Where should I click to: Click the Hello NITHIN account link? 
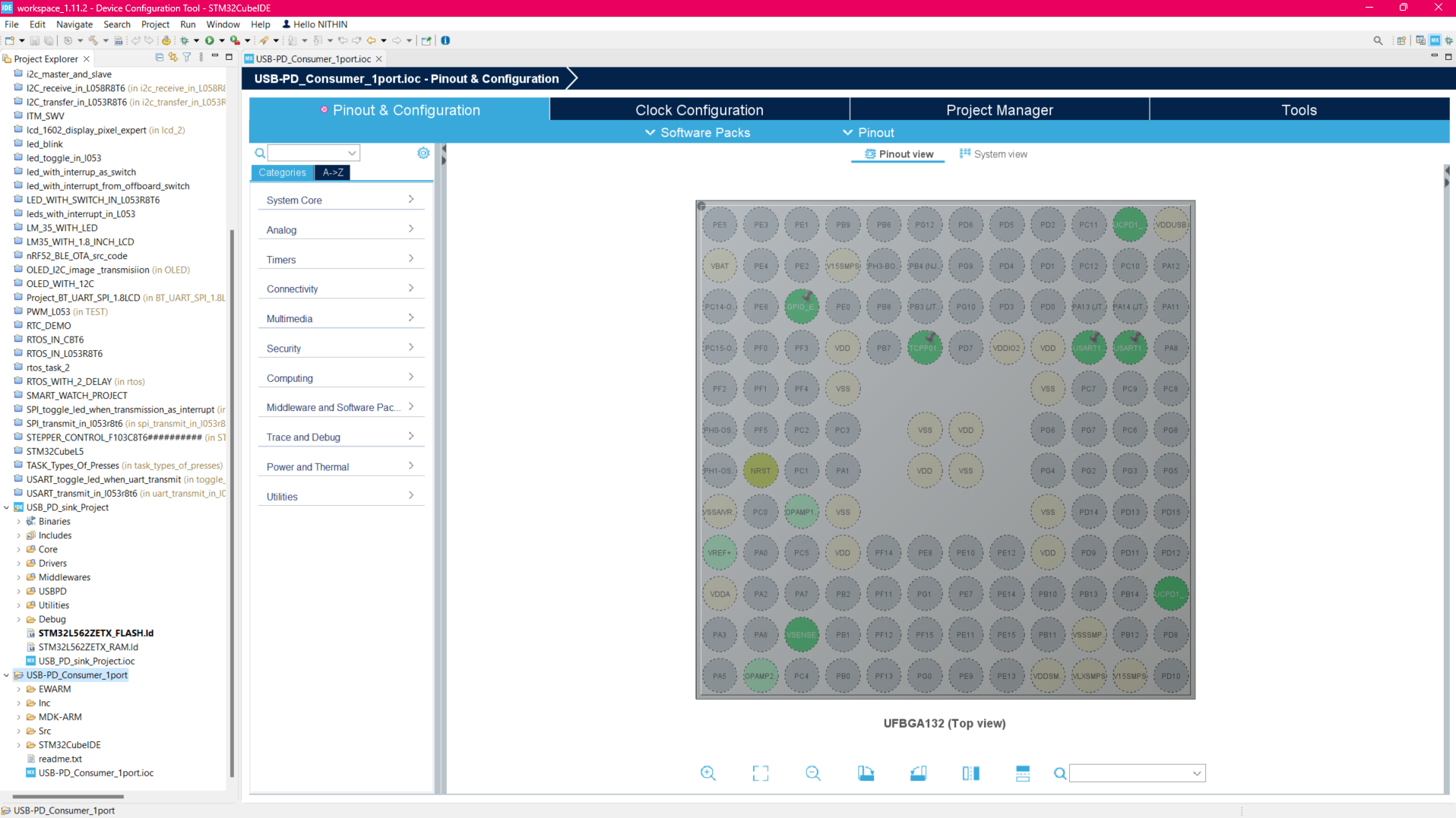[x=314, y=24]
